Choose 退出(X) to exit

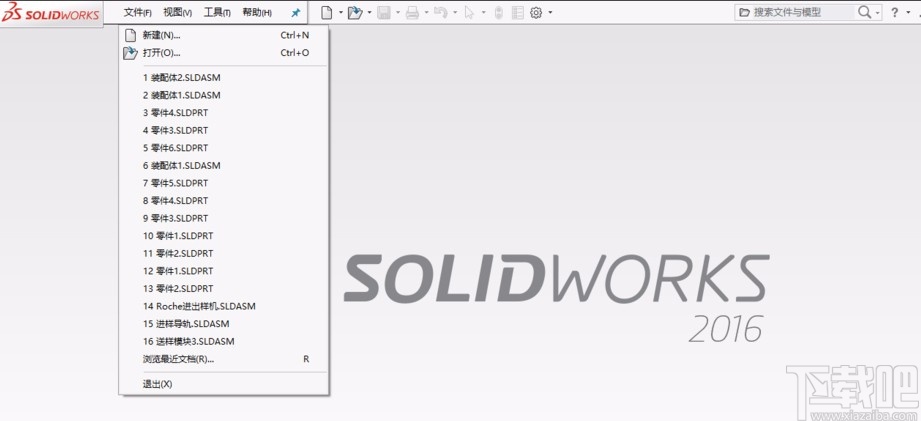[x=224, y=384]
